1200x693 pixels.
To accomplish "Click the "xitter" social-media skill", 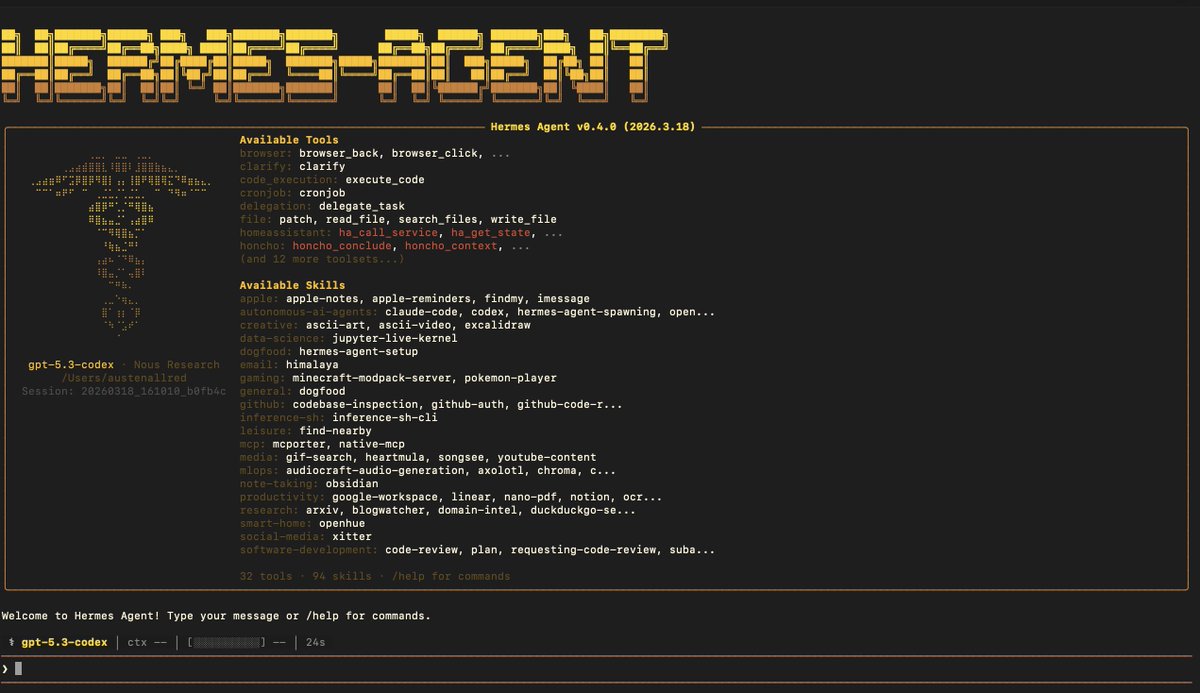I will 352,537.
